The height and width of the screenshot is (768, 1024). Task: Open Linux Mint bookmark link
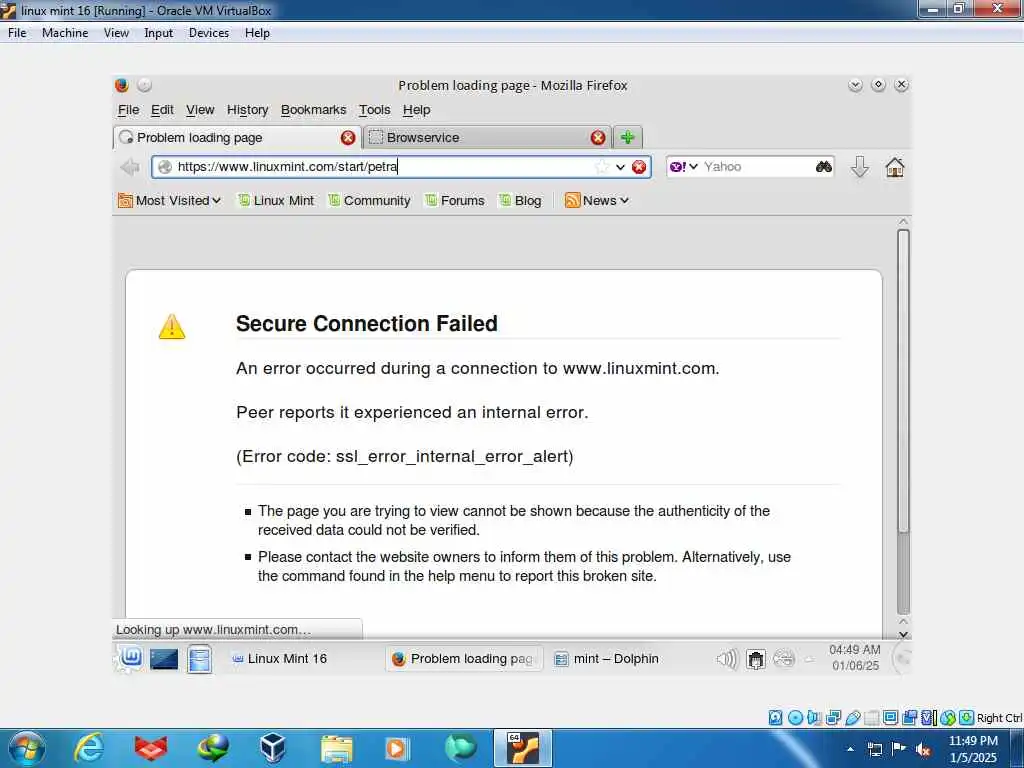tap(276, 200)
